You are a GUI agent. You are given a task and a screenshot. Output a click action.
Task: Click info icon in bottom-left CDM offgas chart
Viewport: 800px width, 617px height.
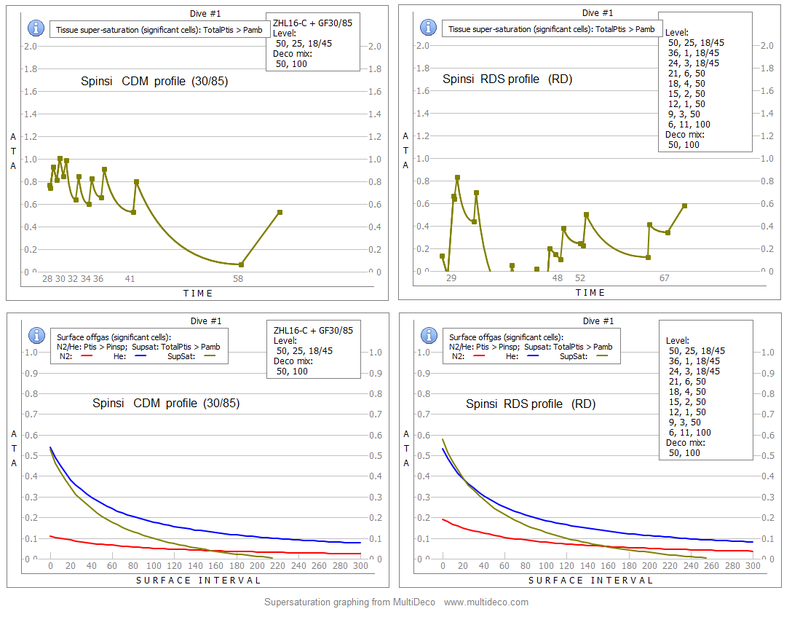[x=36, y=337]
